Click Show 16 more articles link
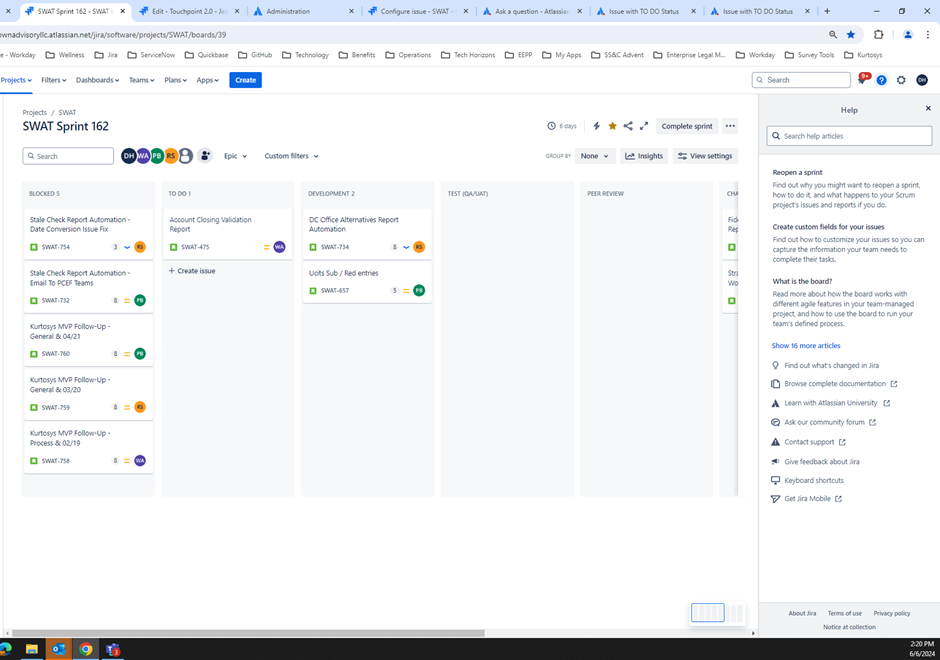 click(x=806, y=346)
